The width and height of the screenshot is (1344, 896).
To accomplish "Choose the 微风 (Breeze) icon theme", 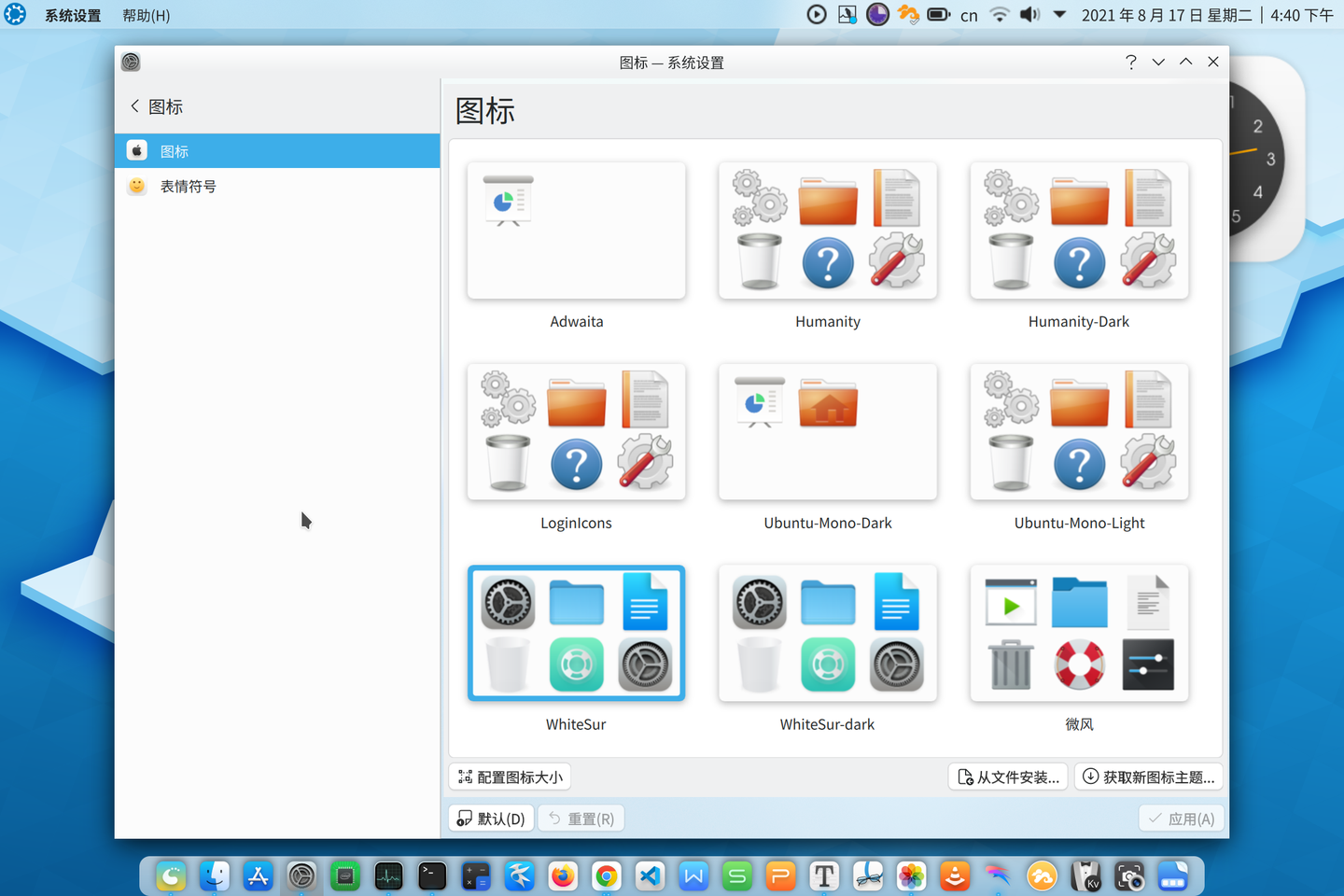I will coord(1079,633).
